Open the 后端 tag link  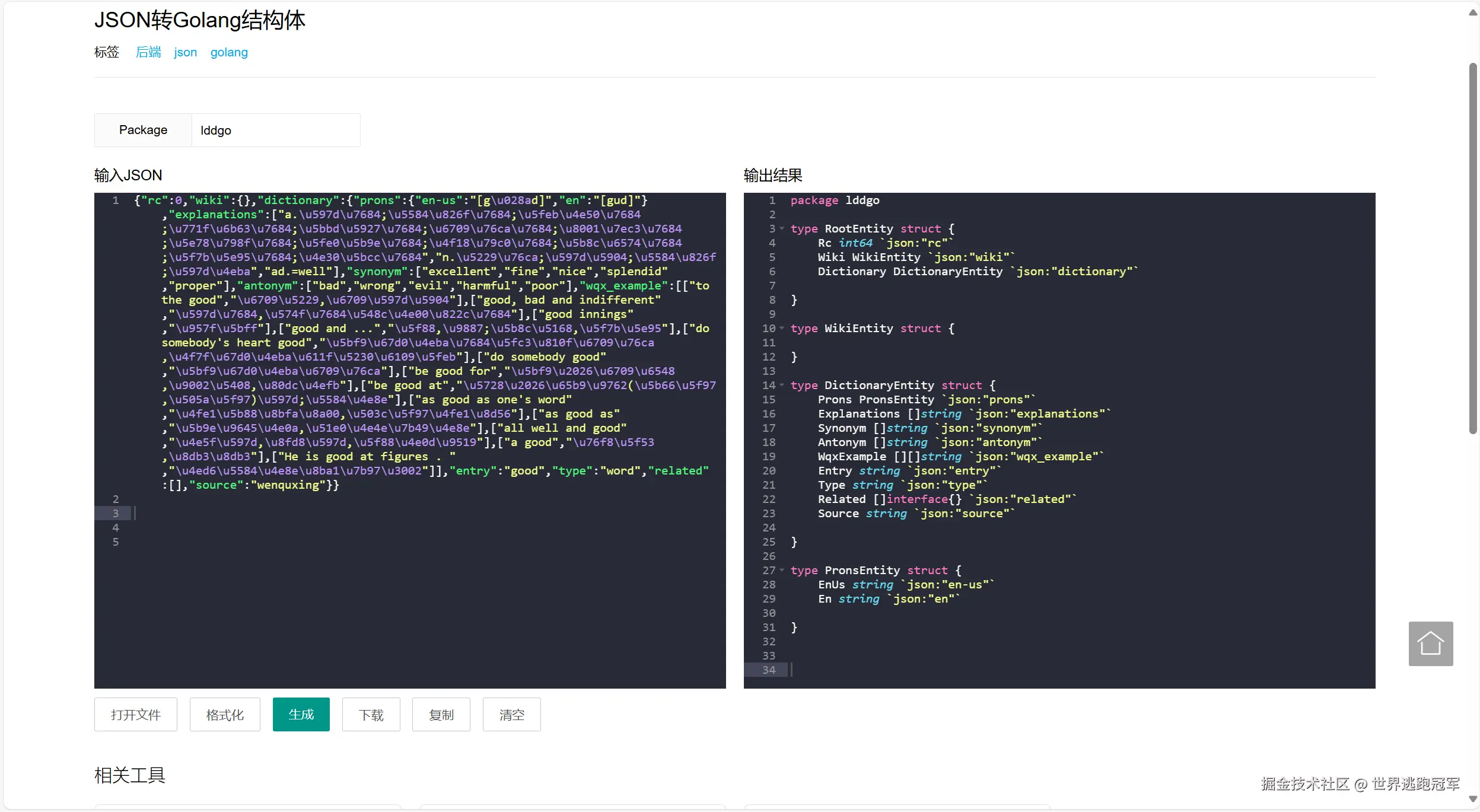coord(148,52)
